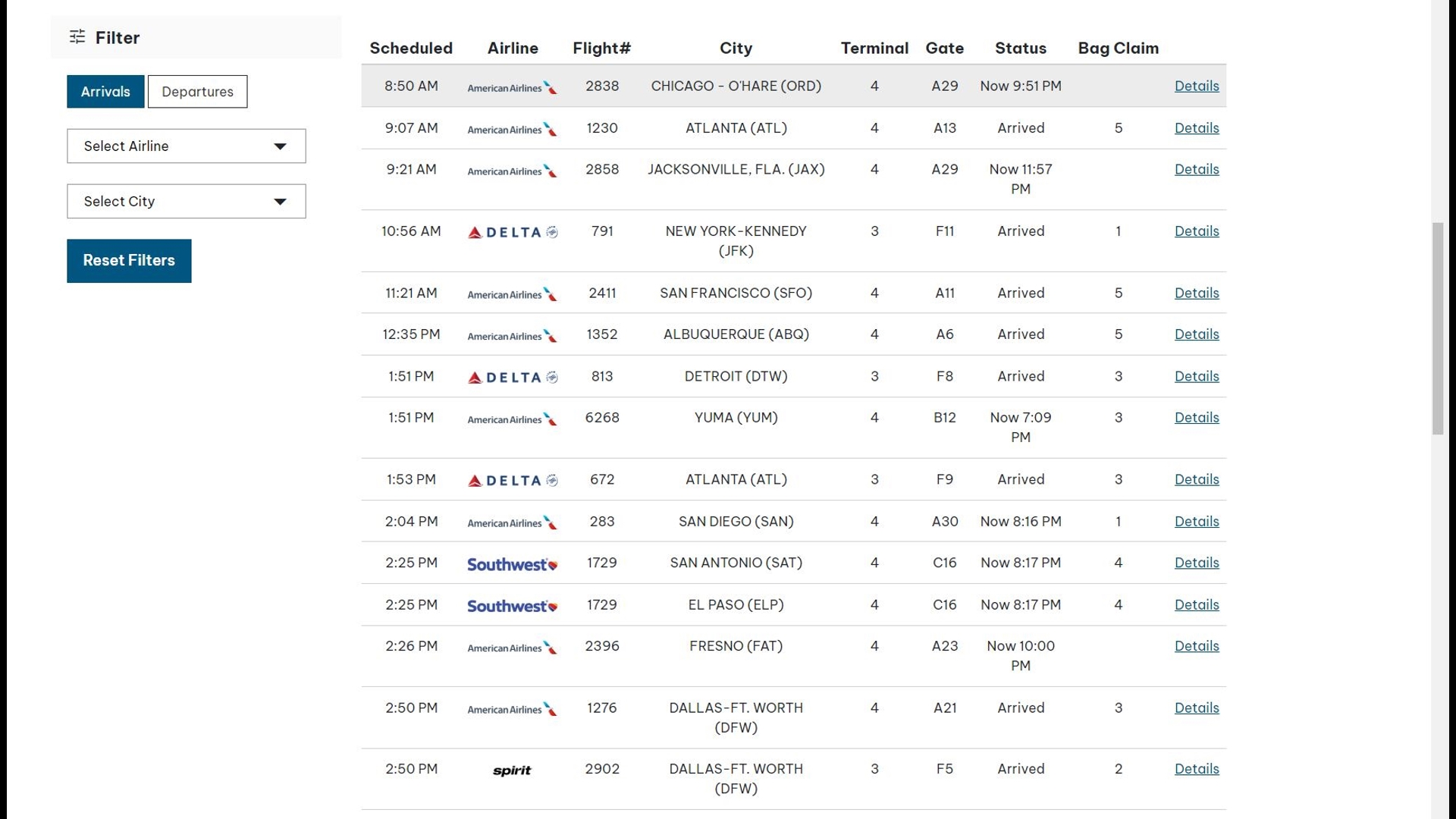The width and height of the screenshot is (1456, 819).
Task: Open Details for Yuma flight 6268
Action: click(1197, 417)
